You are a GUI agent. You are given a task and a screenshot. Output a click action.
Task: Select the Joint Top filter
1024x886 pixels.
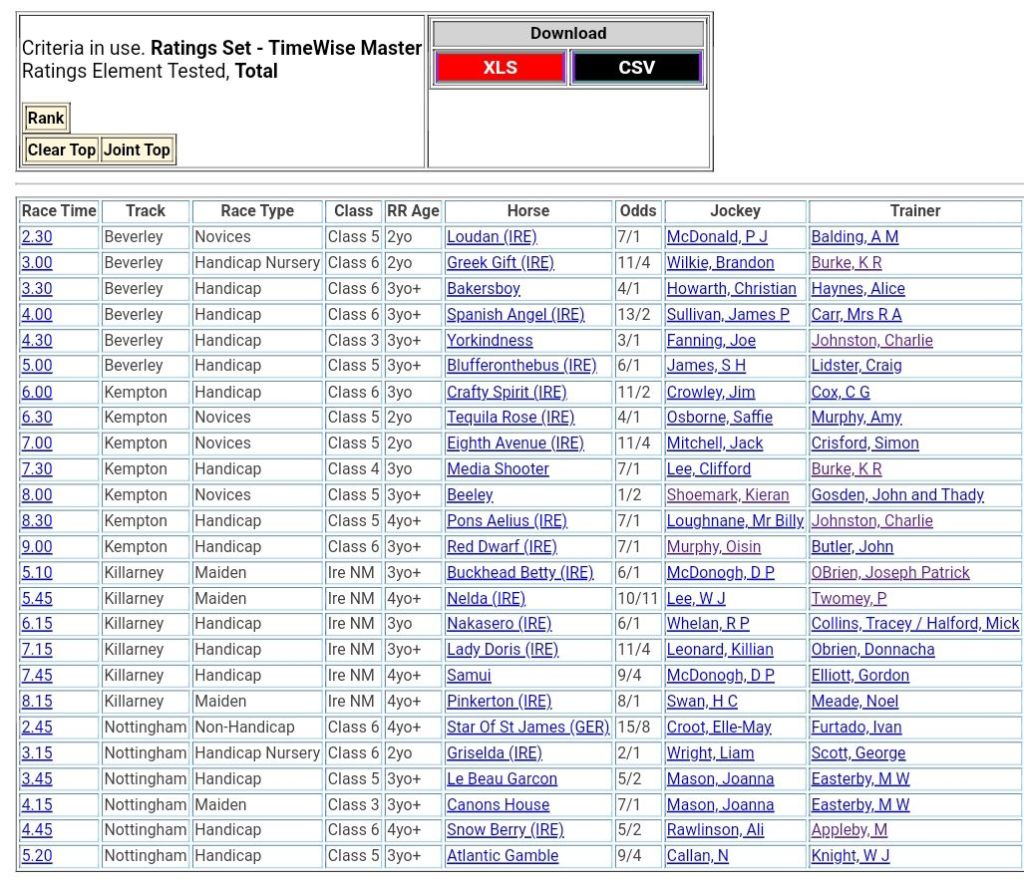[x=137, y=150]
